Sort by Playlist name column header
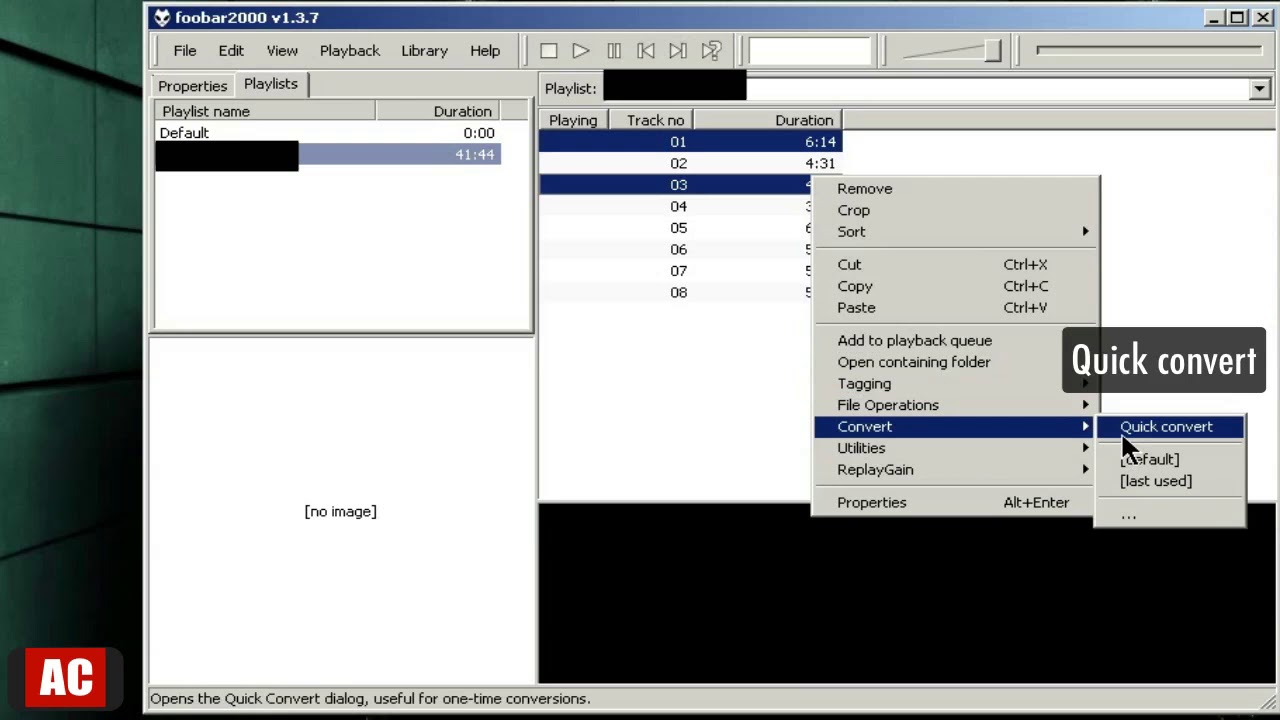The width and height of the screenshot is (1280, 720). click(x=265, y=111)
